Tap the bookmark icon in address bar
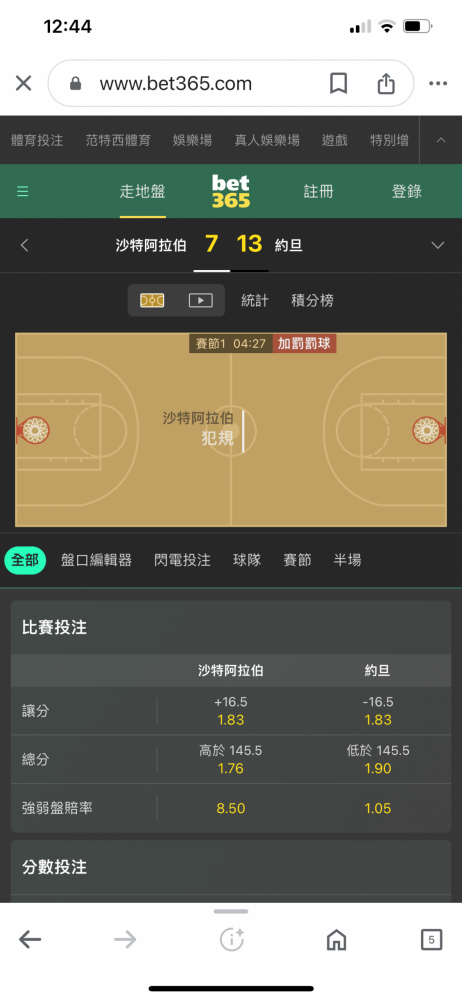The height and width of the screenshot is (1000, 462). click(338, 84)
